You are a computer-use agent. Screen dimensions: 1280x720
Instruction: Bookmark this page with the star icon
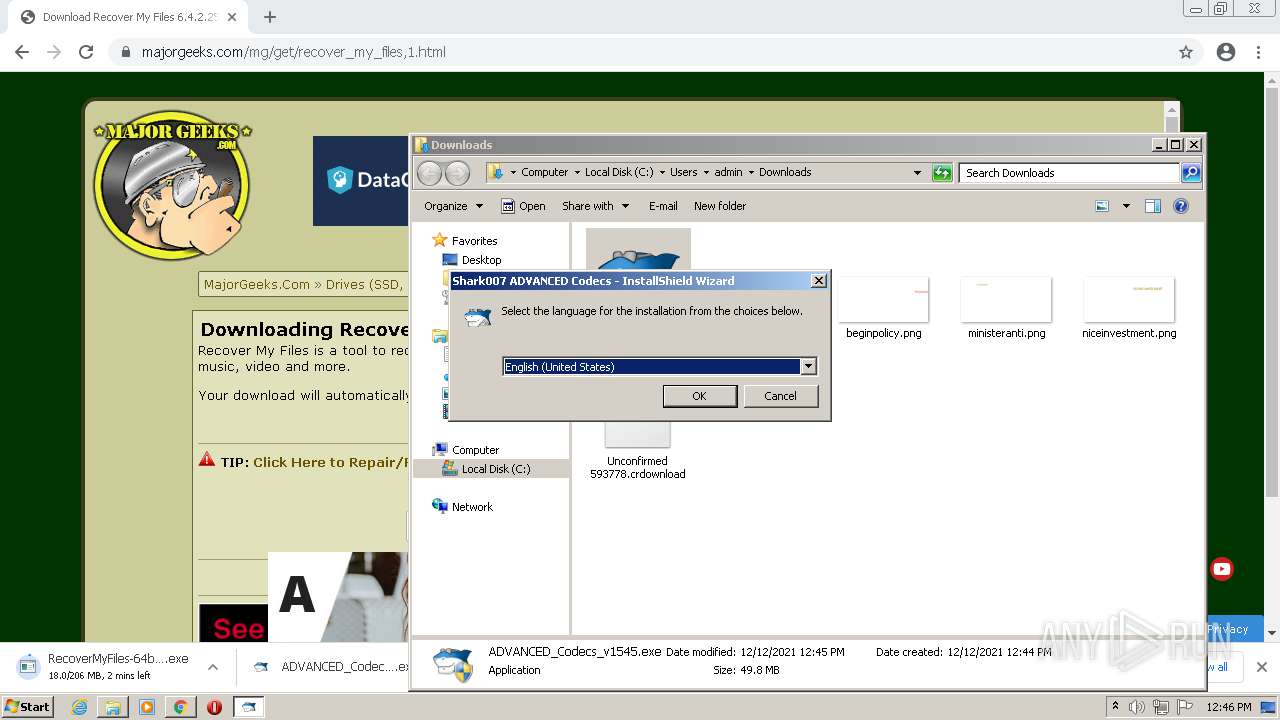(1186, 52)
